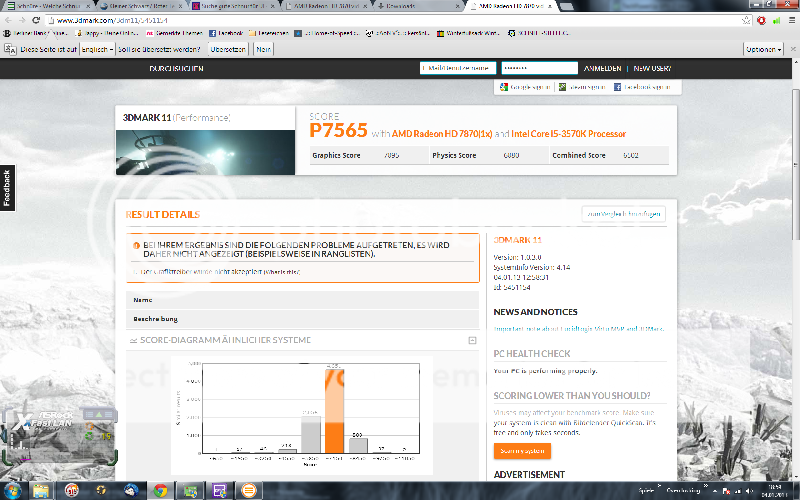Click the password input field
Viewport: 800px width, 500px height.
pyautogui.click(x=539, y=68)
